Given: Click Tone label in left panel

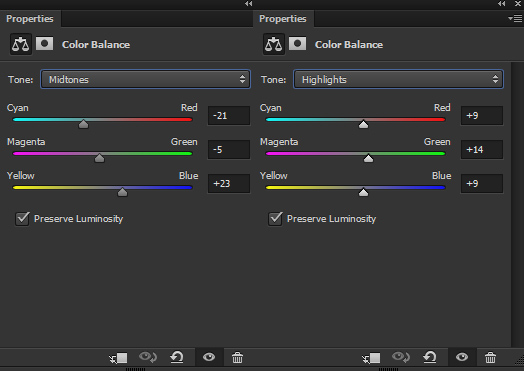Looking at the screenshot, I should [21, 80].
